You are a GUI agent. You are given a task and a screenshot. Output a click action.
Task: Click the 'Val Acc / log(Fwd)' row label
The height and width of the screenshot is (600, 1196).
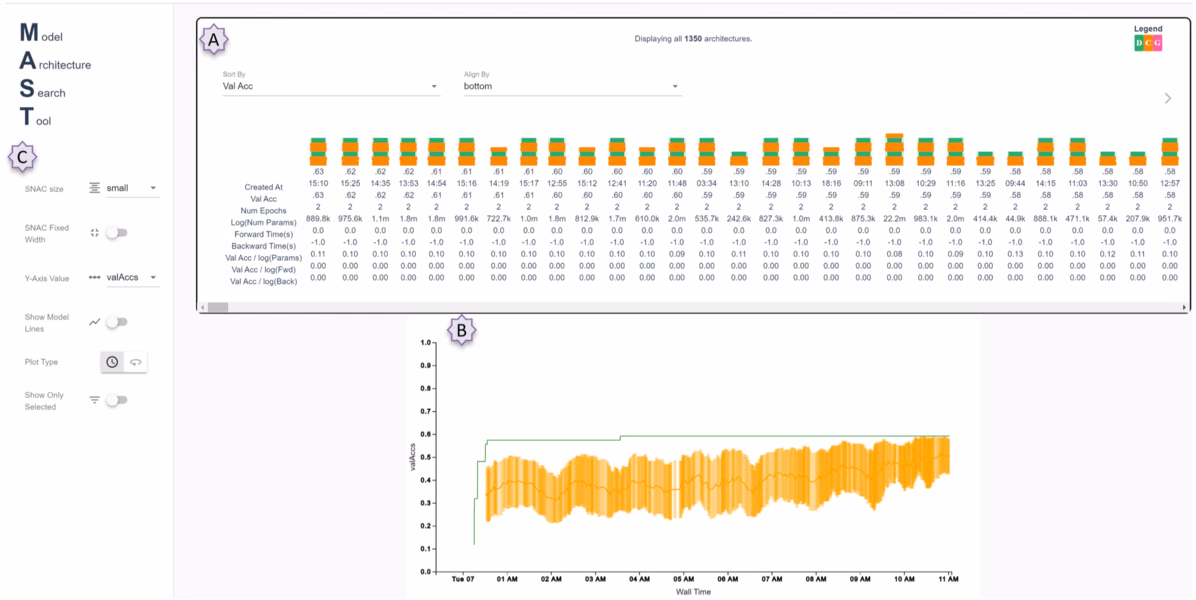tap(262, 270)
